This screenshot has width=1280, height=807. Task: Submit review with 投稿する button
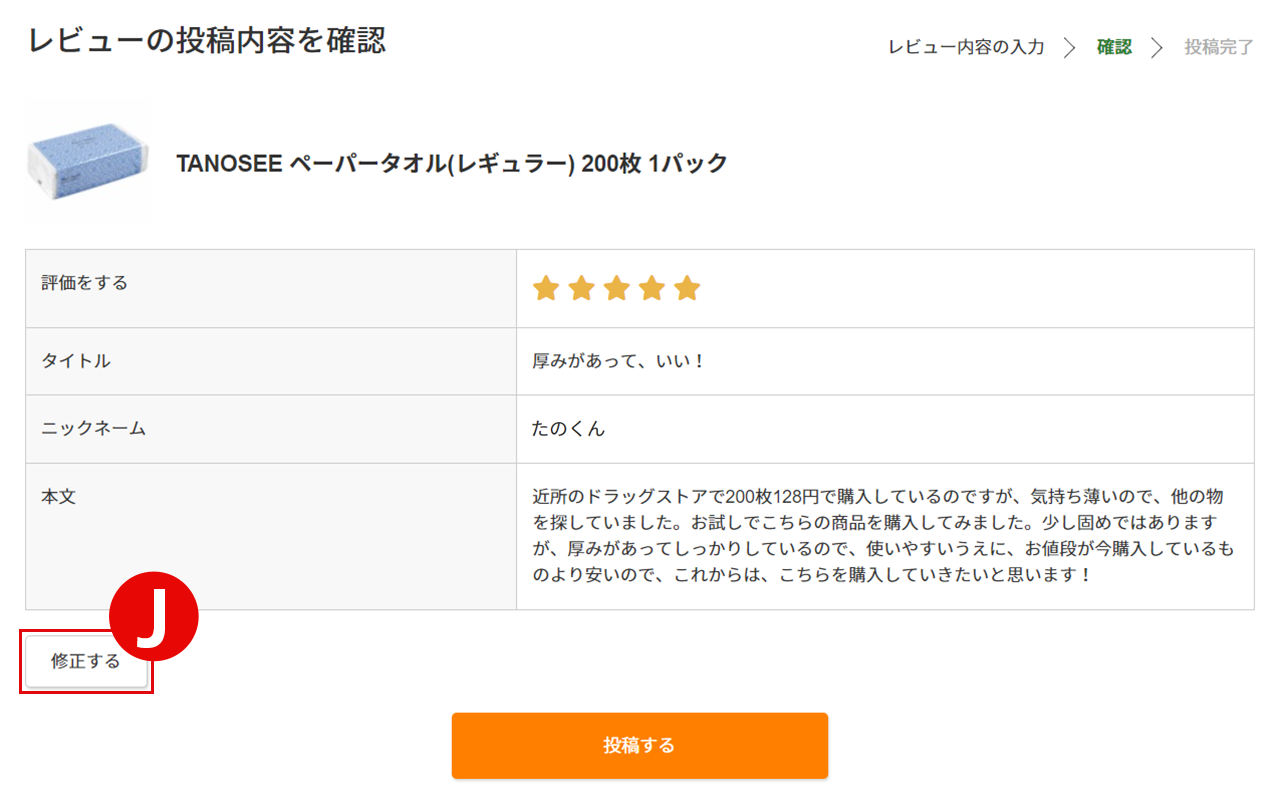pyautogui.click(x=640, y=745)
